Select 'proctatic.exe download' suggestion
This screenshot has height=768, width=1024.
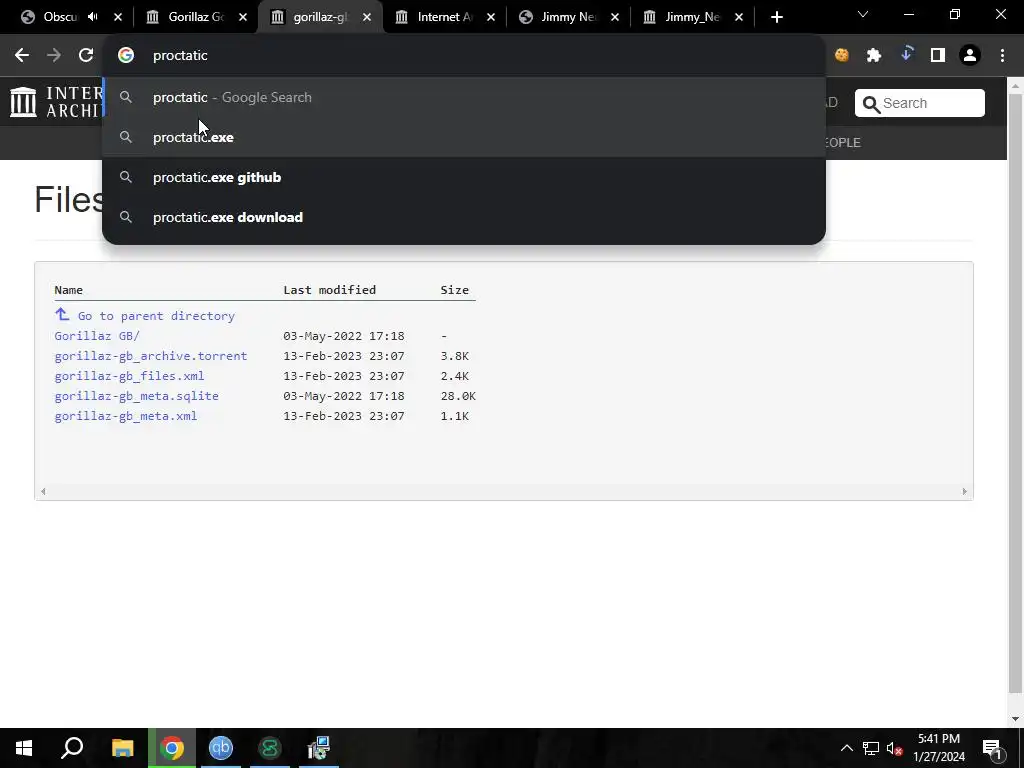464,217
